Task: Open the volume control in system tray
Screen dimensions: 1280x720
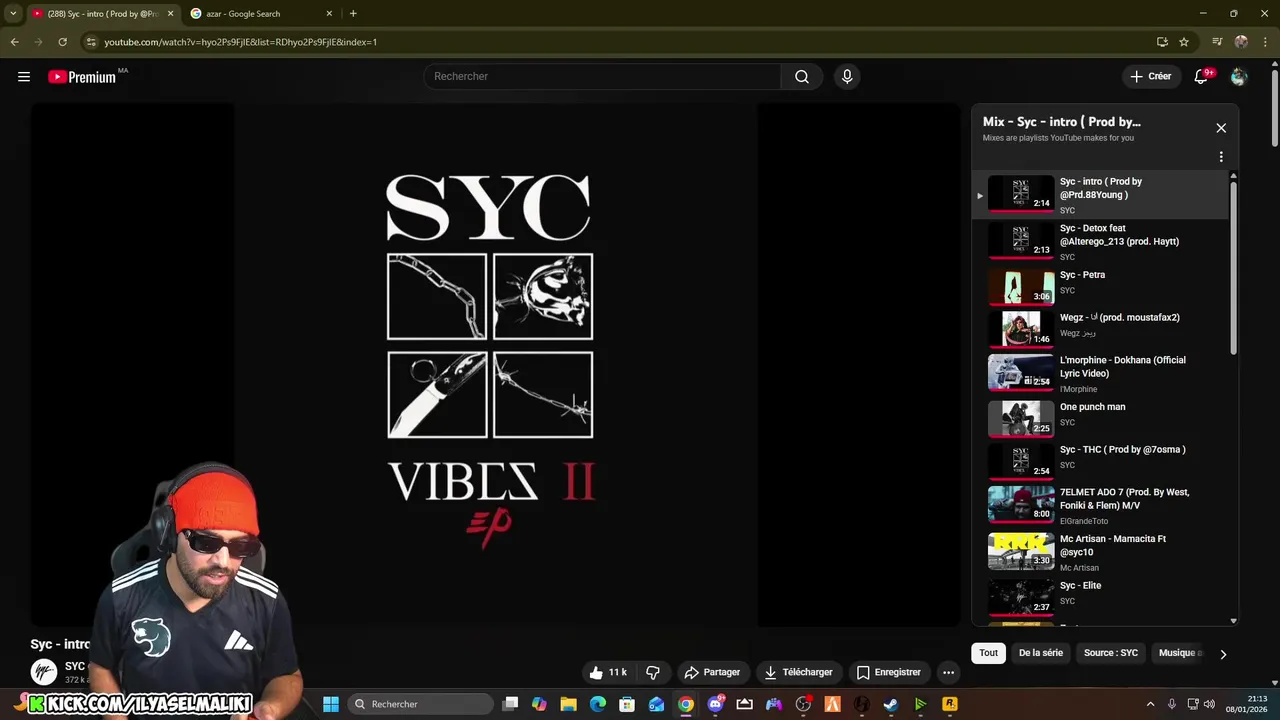Action: coord(1209,704)
